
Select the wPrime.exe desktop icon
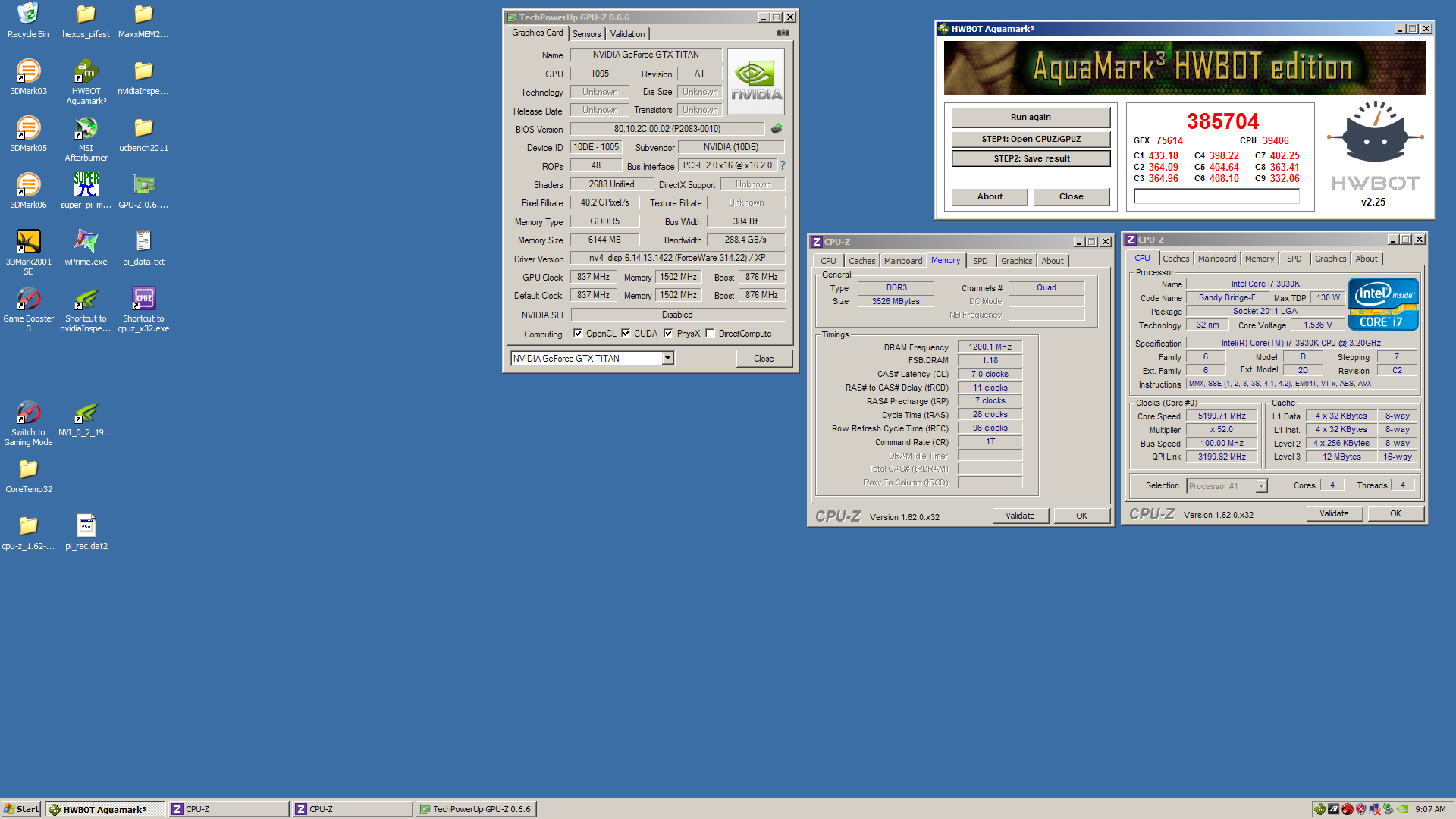click(x=86, y=247)
